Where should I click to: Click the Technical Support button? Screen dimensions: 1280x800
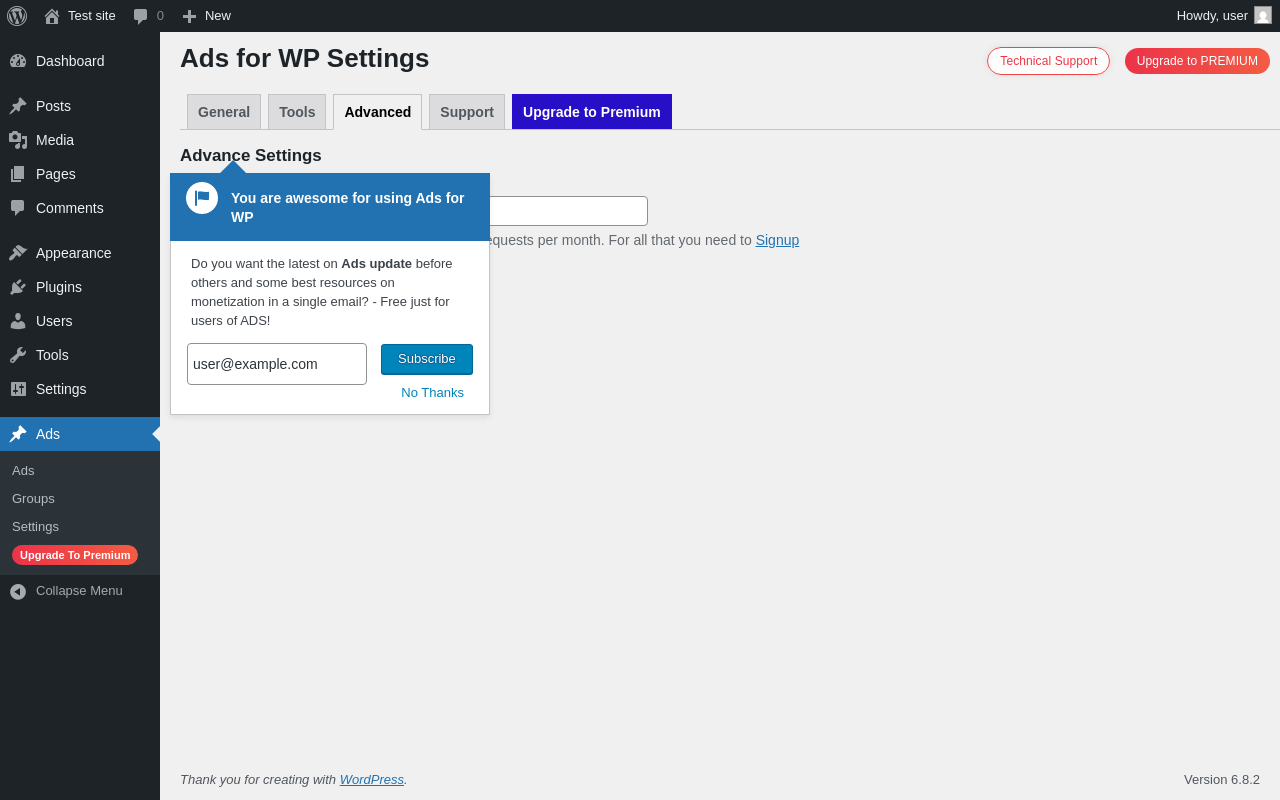1048,61
